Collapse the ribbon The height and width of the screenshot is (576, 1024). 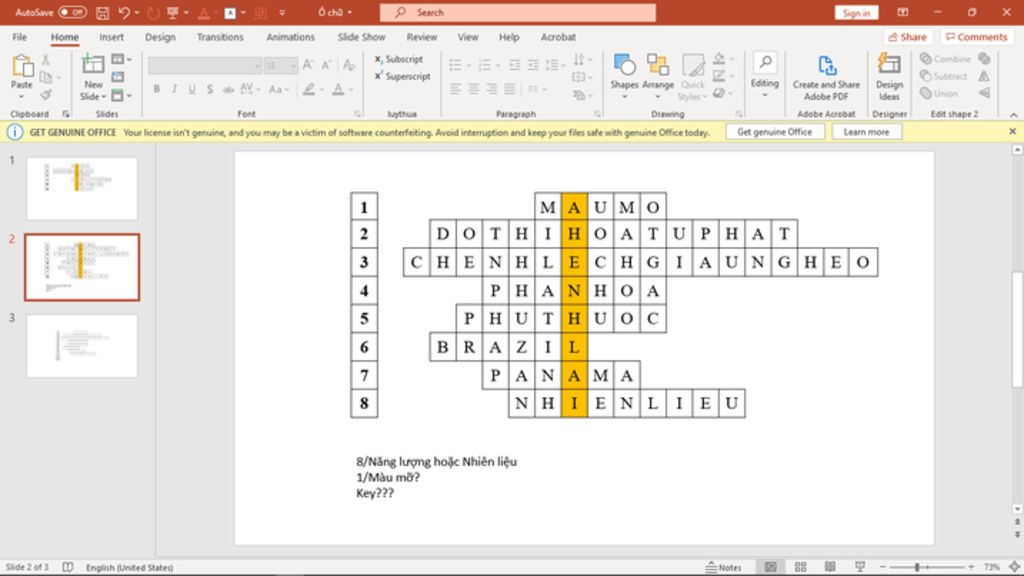tap(1014, 114)
